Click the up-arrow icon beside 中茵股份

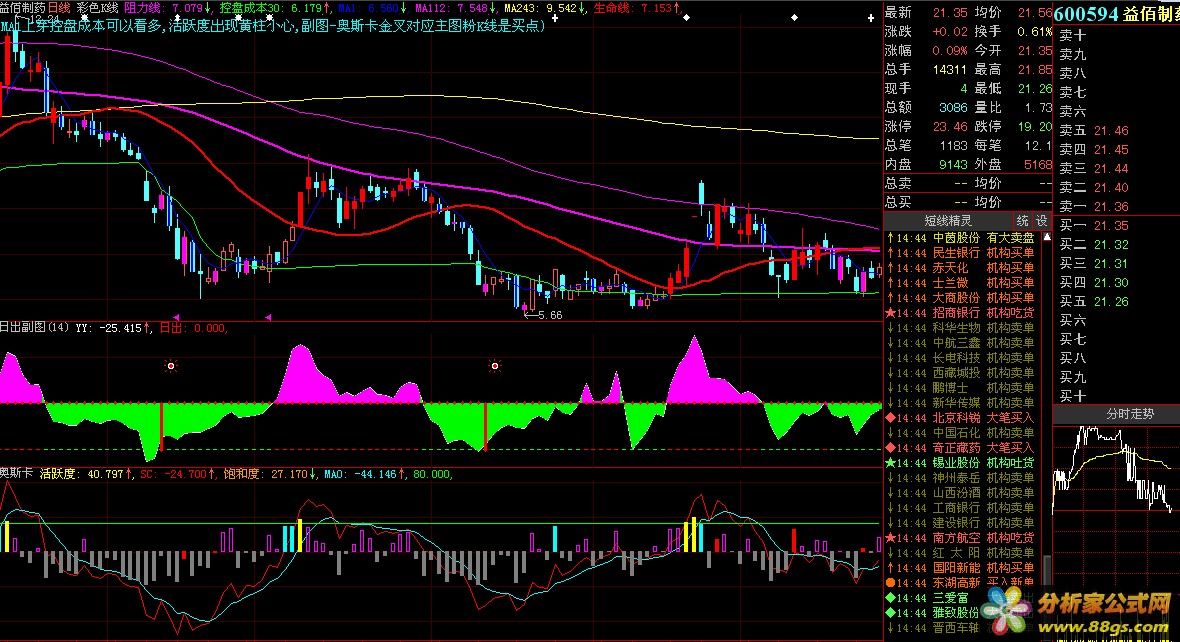(x=890, y=238)
